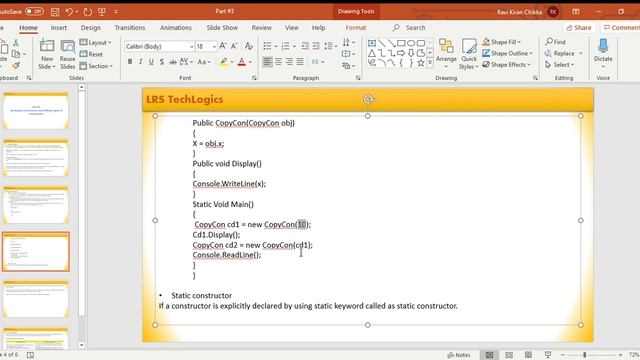Open the Review tab

262,28
